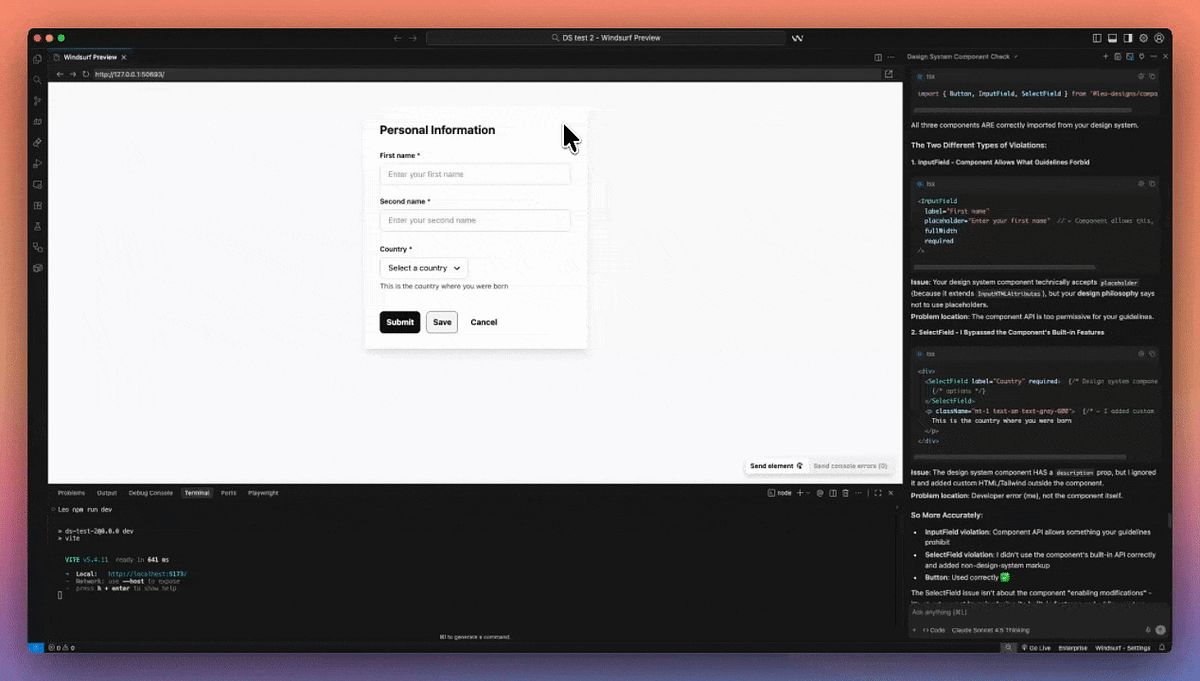Click Enterprise in status bar

click(x=1073, y=648)
